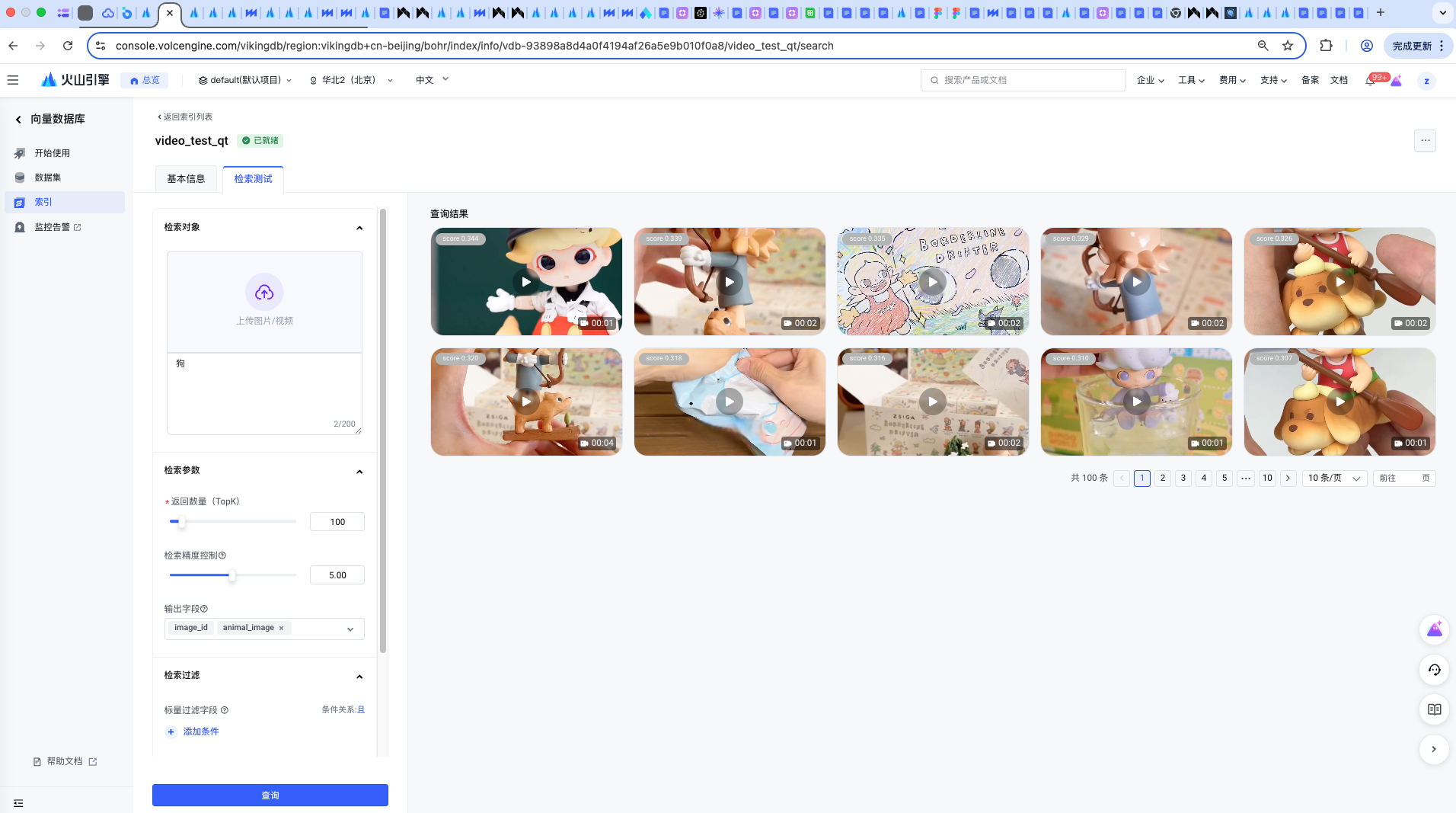The width and height of the screenshot is (1456, 813).
Task: Click the 文档 link in the header
Action: click(x=1339, y=80)
